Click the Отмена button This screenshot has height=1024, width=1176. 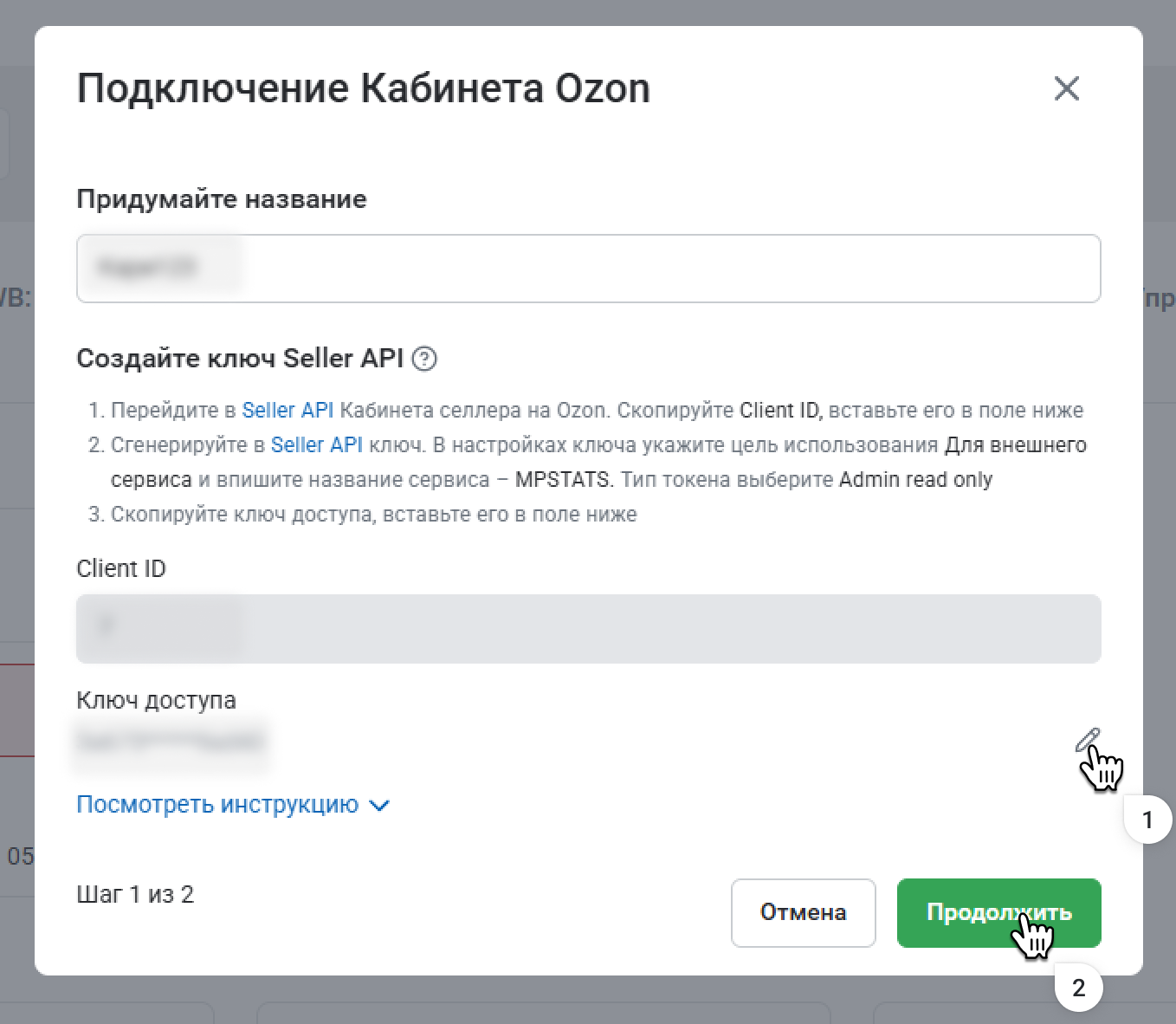click(803, 913)
